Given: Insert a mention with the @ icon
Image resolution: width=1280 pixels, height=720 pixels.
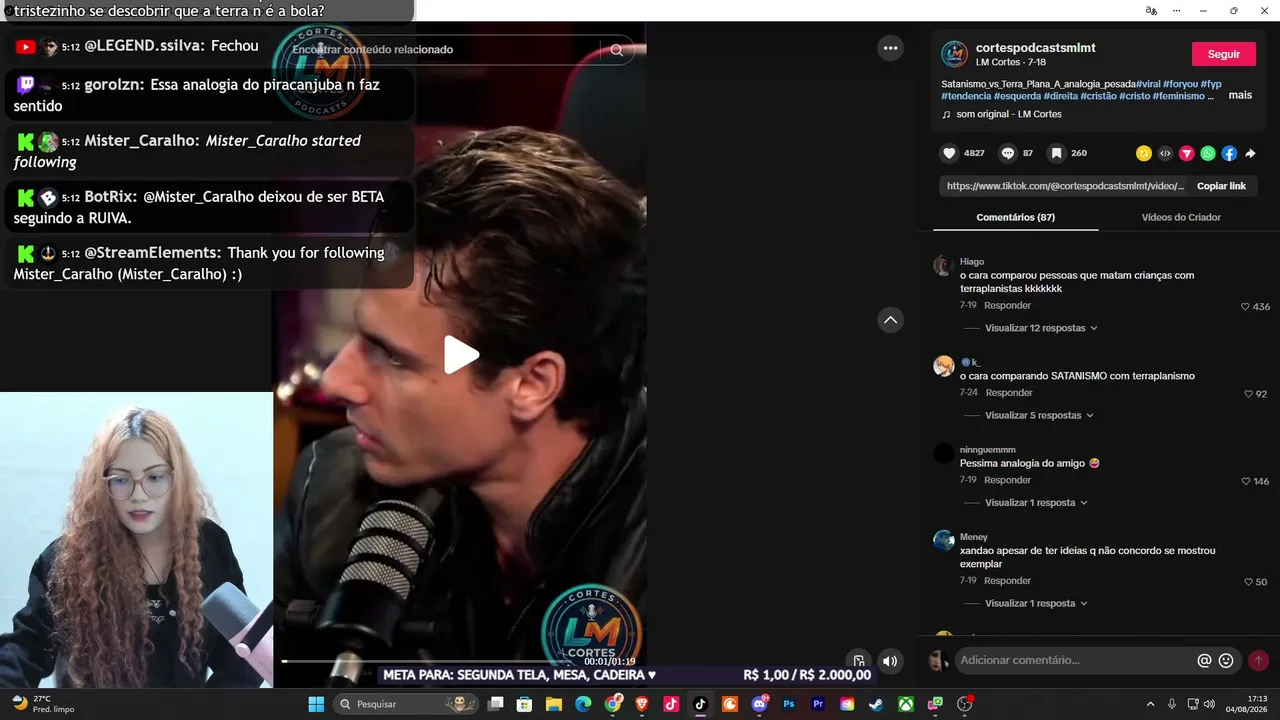Looking at the screenshot, I should (x=1204, y=661).
